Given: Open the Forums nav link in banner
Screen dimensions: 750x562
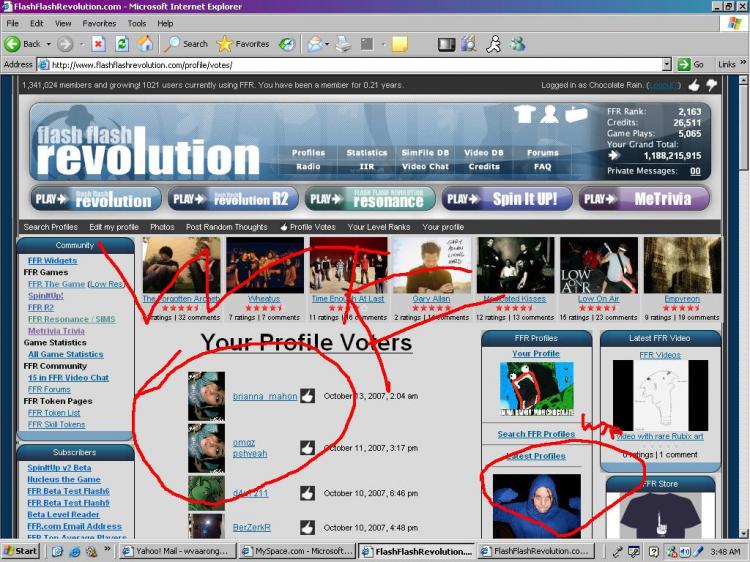Looking at the screenshot, I should [x=542, y=153].
